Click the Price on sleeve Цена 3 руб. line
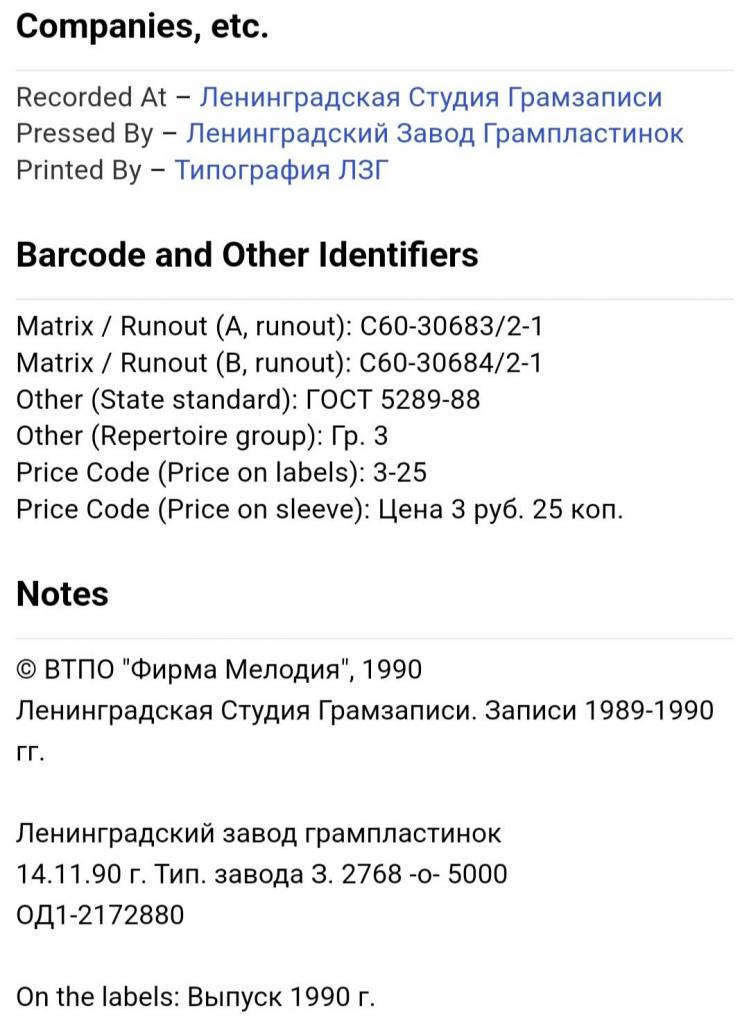The height and width of the screenshot is (1024, 749). coord(319,509)
